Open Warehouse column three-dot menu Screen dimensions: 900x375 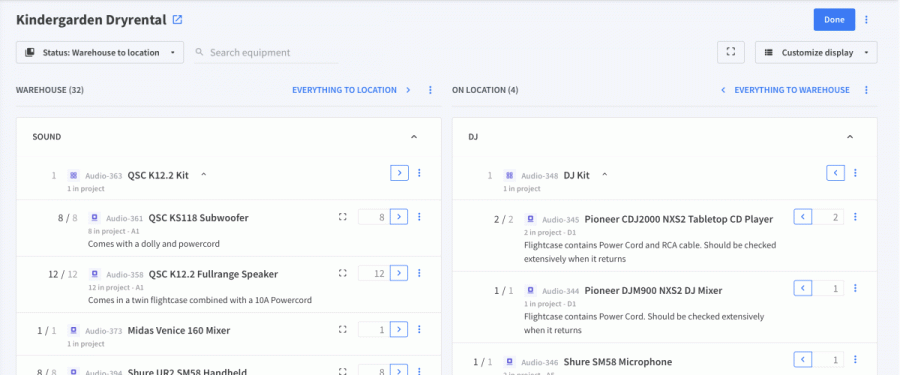[430, 90]
